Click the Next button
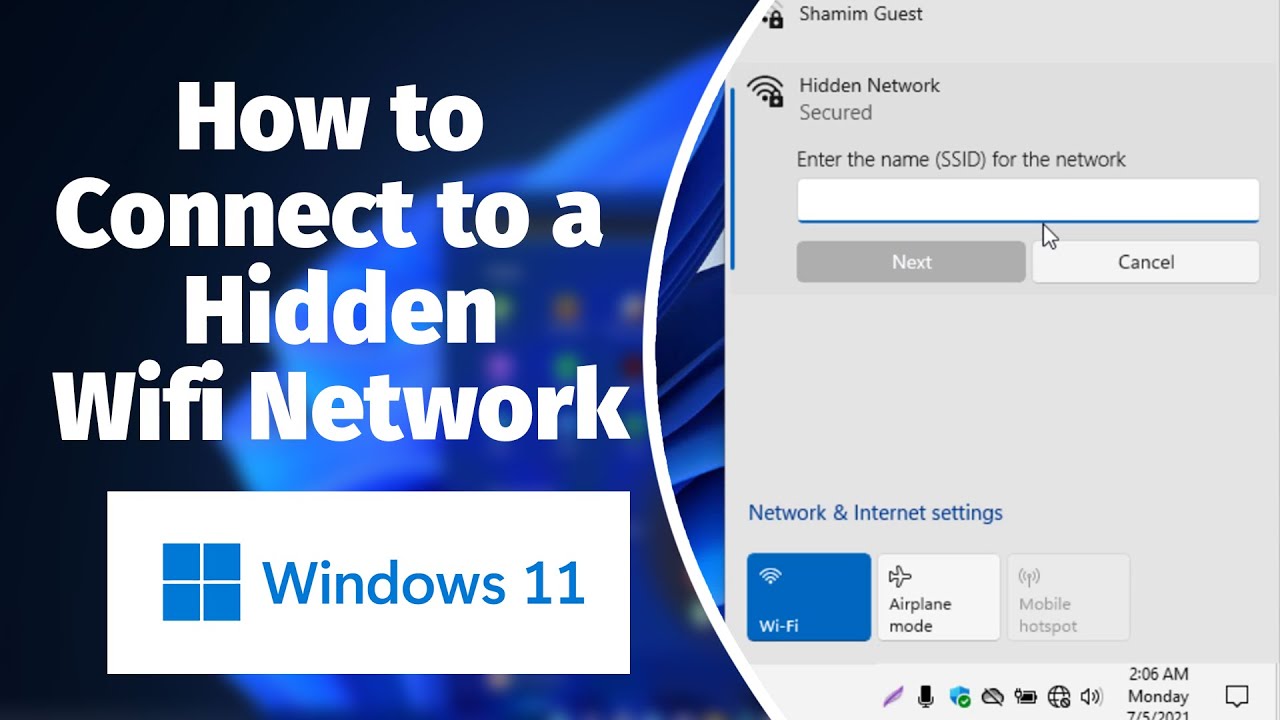The image size is (1280, 720). pos(911,262)
